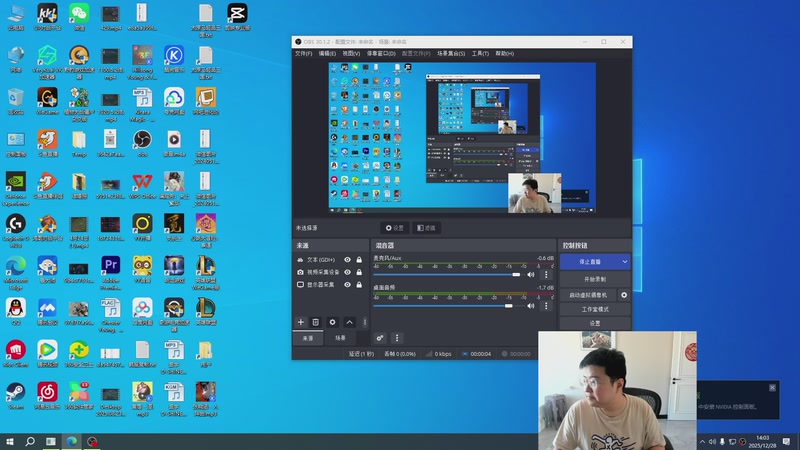This screenshot has width=800, height=450.
Task: Open Task View from the taskbar
Action: point(51,441)
